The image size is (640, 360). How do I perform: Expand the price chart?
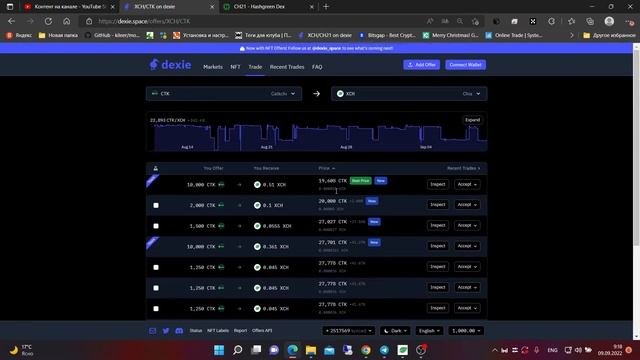(x=472, y=120)
